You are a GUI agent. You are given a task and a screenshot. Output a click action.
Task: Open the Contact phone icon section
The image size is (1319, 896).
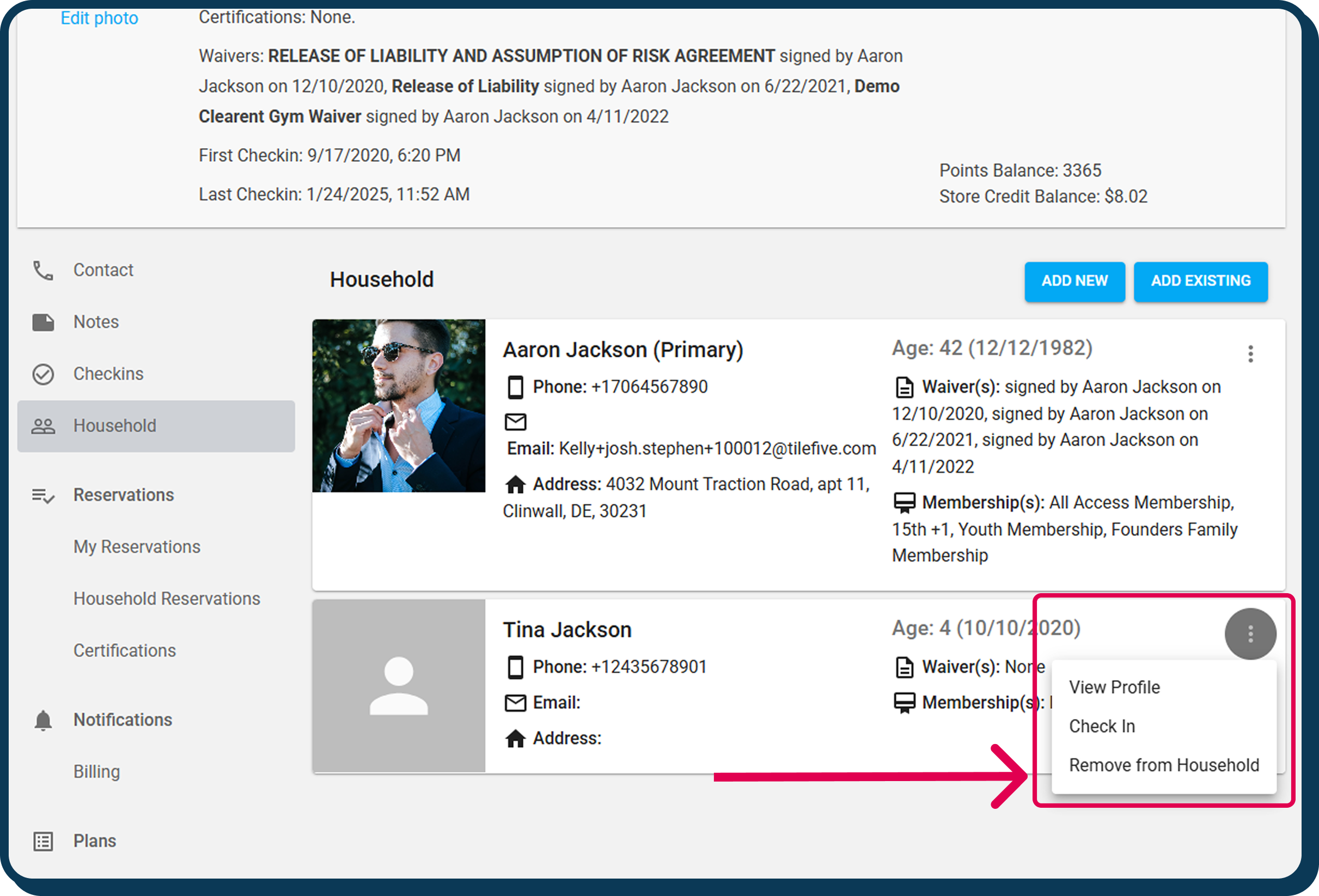43,270
